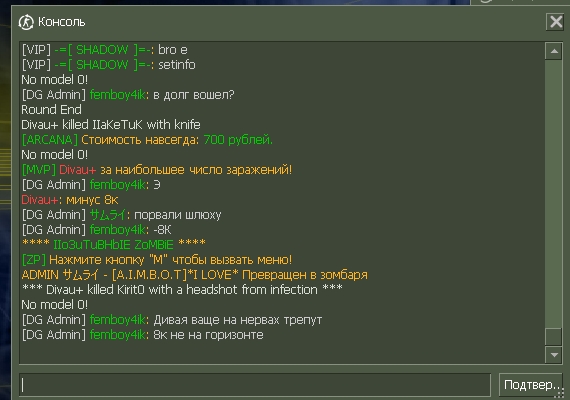Click the scroll up arrow of the console log
Screen dimensions: 570x400
[x=554, y=51]
